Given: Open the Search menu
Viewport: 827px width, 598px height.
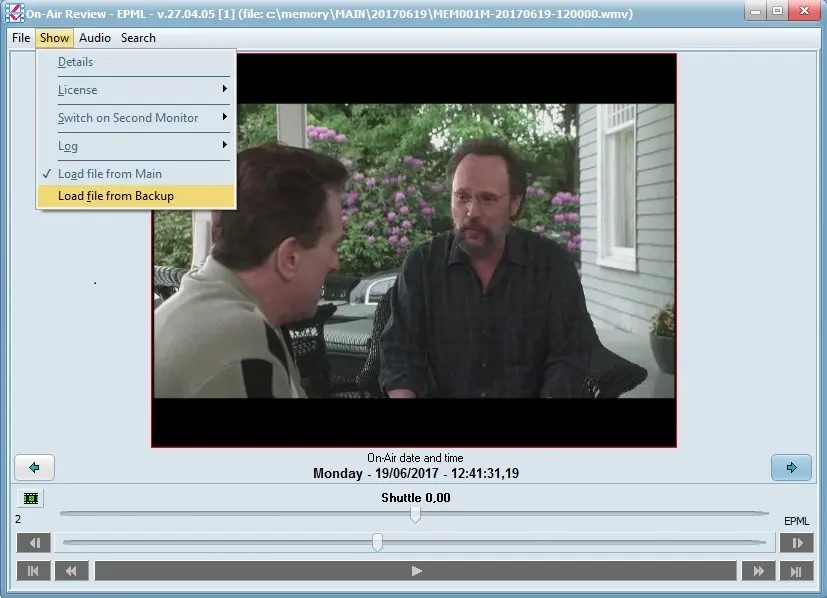Looking at the screenshot, I should pos(138,38).
